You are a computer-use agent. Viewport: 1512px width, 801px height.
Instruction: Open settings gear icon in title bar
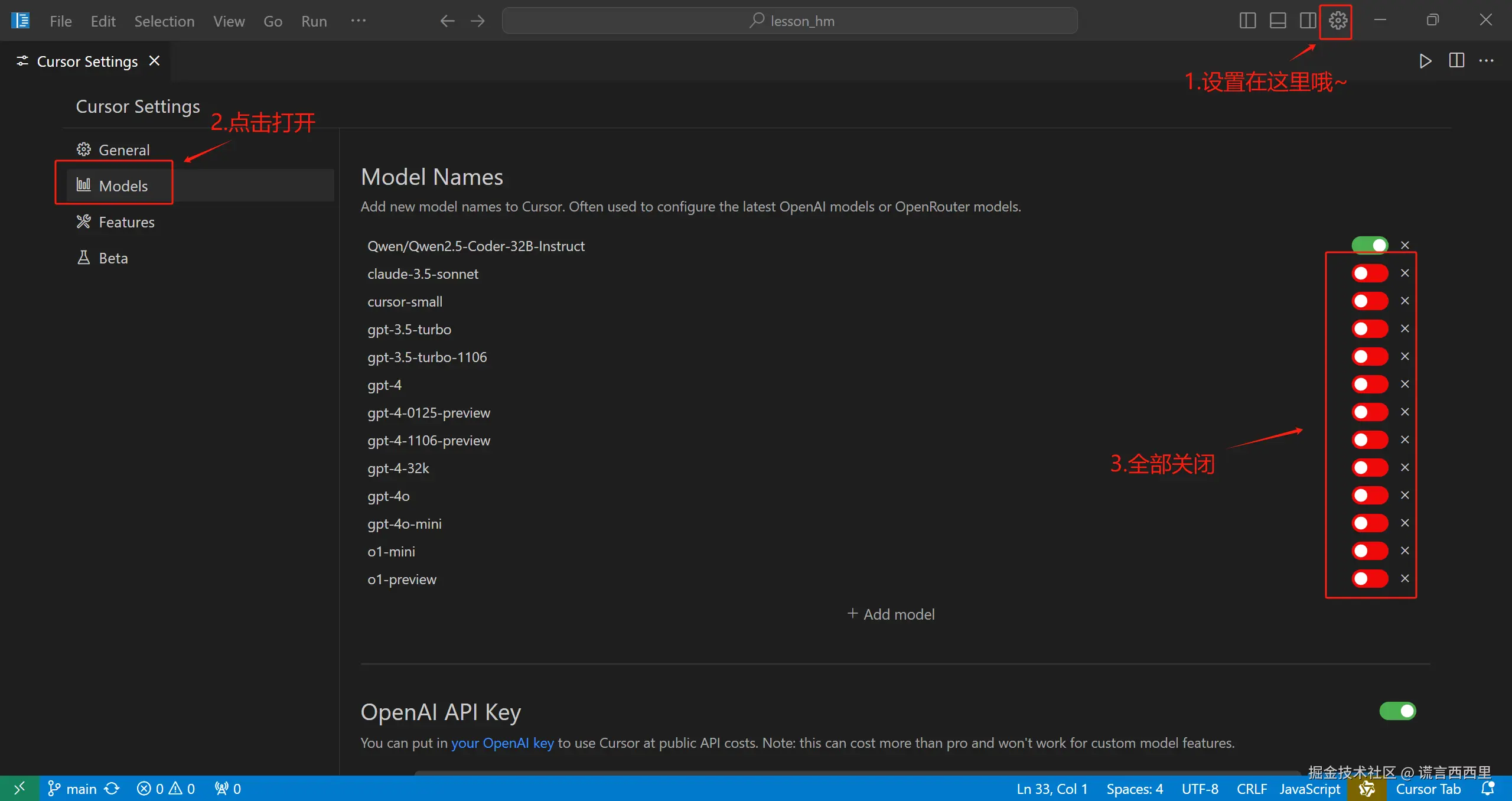[x=1337, y=21]
